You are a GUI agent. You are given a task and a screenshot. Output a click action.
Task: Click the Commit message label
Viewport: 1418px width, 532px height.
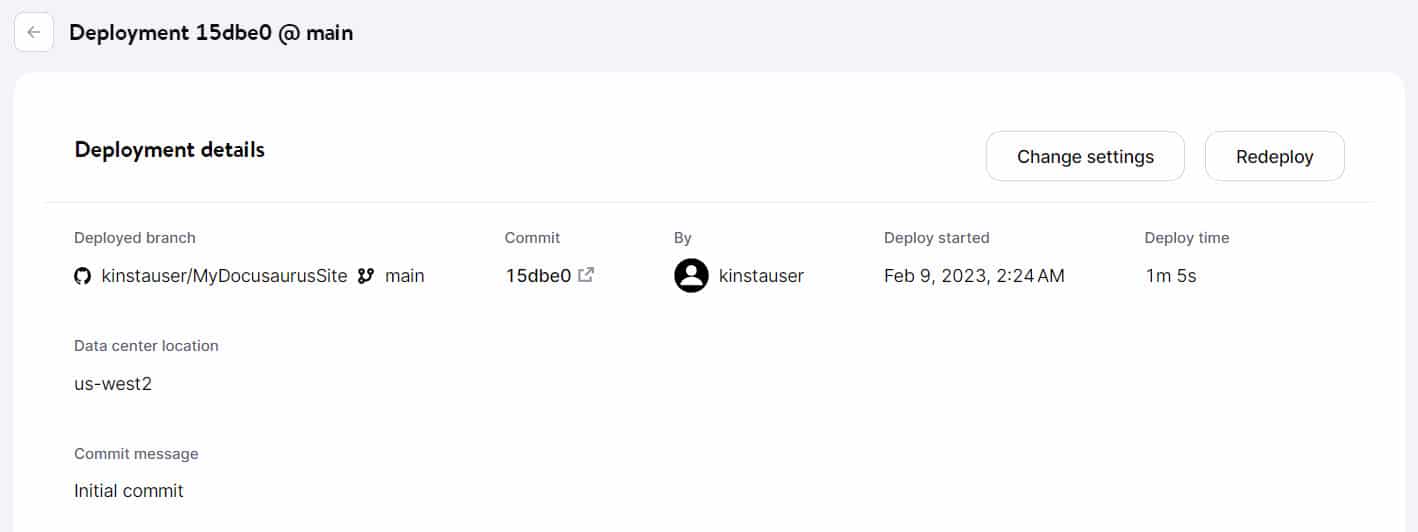click(x=136, y=454)
